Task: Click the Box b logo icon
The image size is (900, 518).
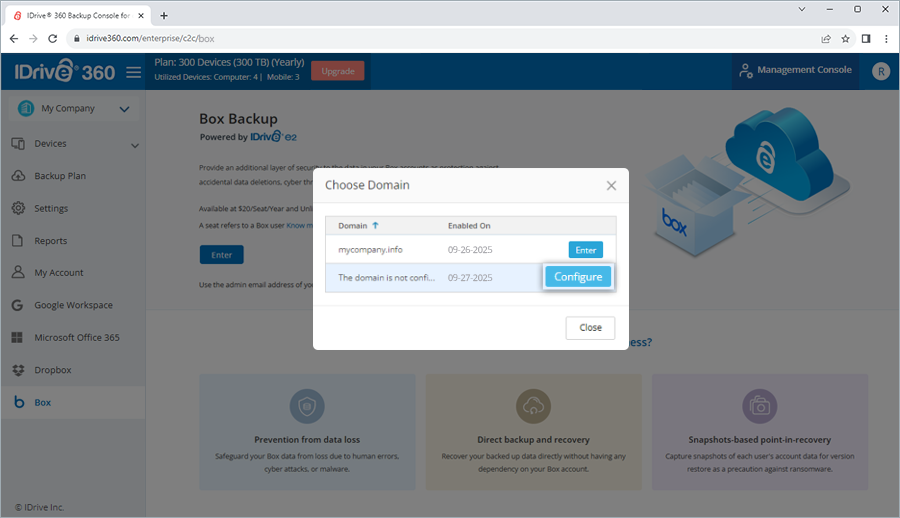Action: click(19, 402)
